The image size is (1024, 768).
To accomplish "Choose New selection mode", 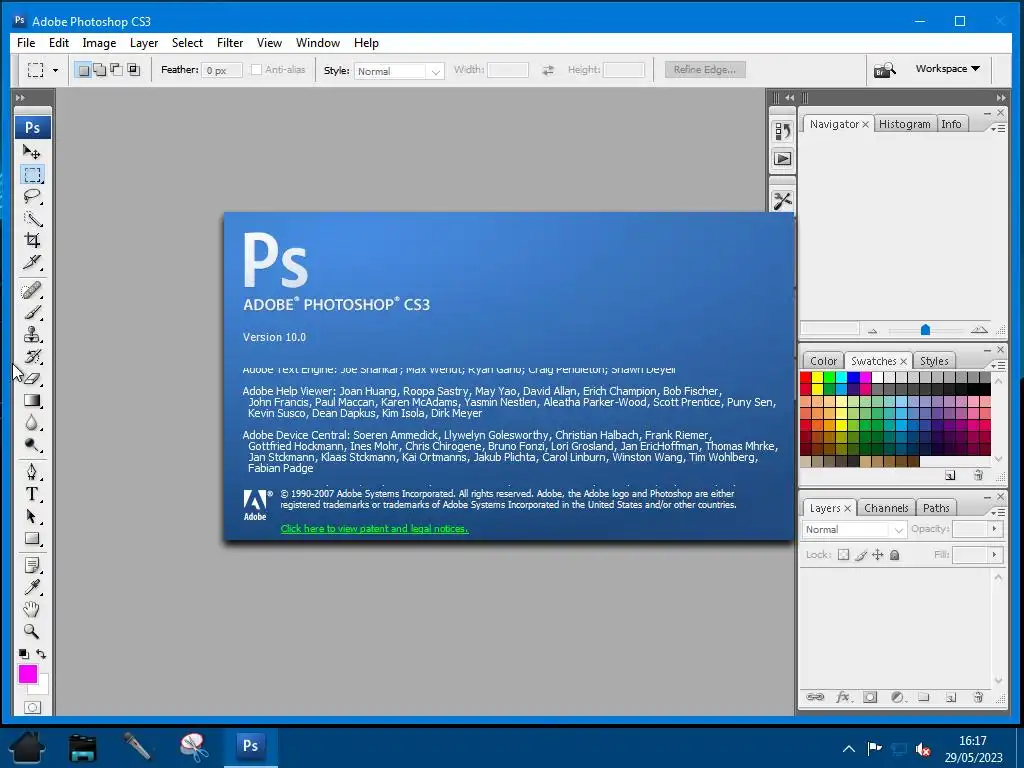I will coord(84,70).
